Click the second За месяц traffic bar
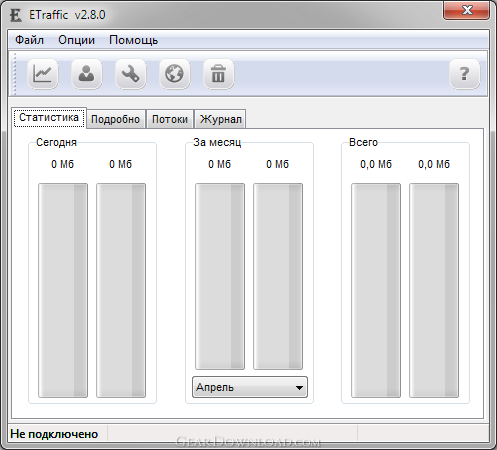The width and height of the screenshot is (497, 450). [x=278, y=276]
